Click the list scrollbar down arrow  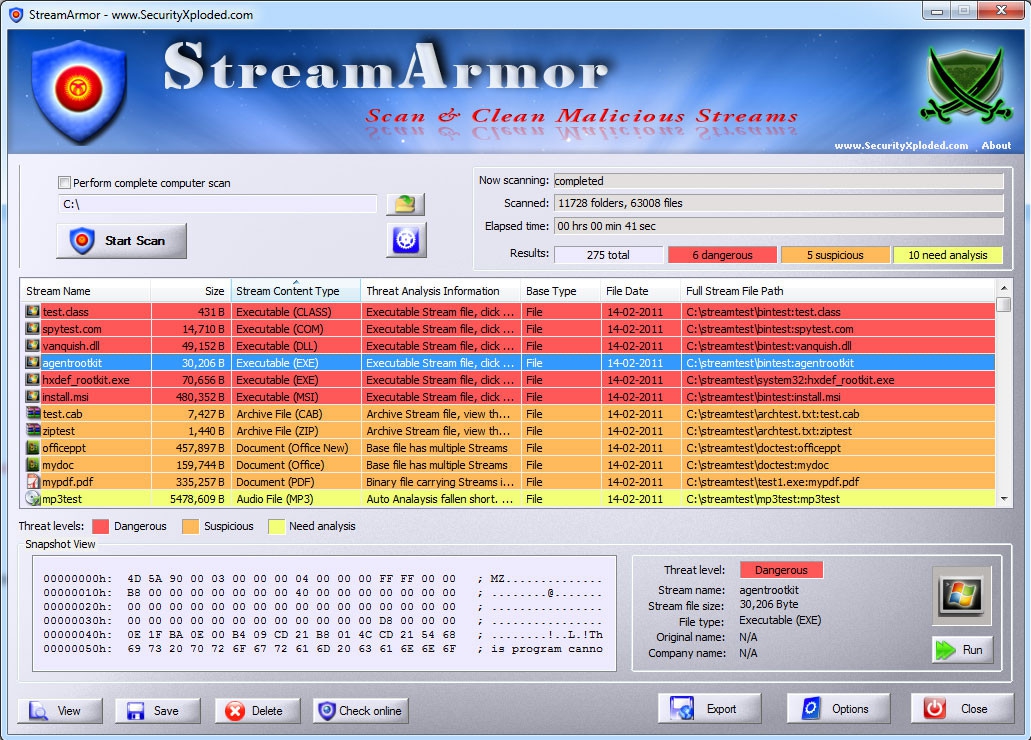point(1003,499)
